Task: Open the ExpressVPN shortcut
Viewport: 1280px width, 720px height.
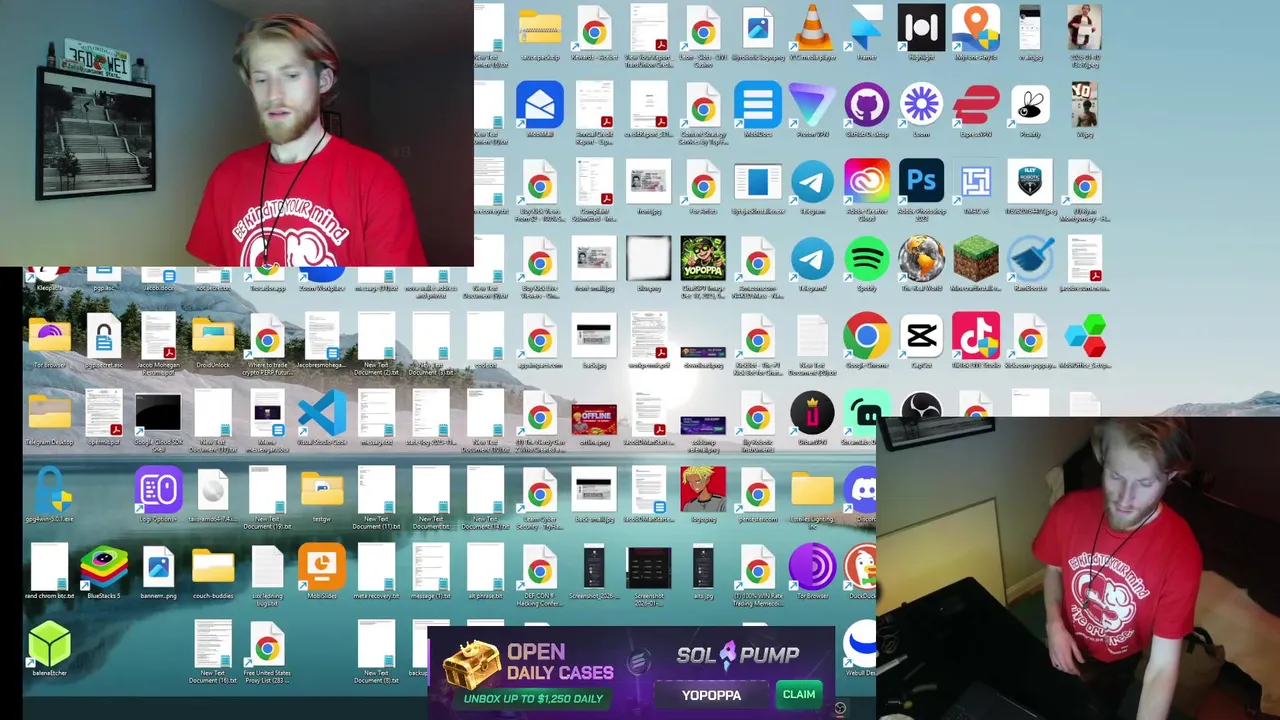Action: 976,105
